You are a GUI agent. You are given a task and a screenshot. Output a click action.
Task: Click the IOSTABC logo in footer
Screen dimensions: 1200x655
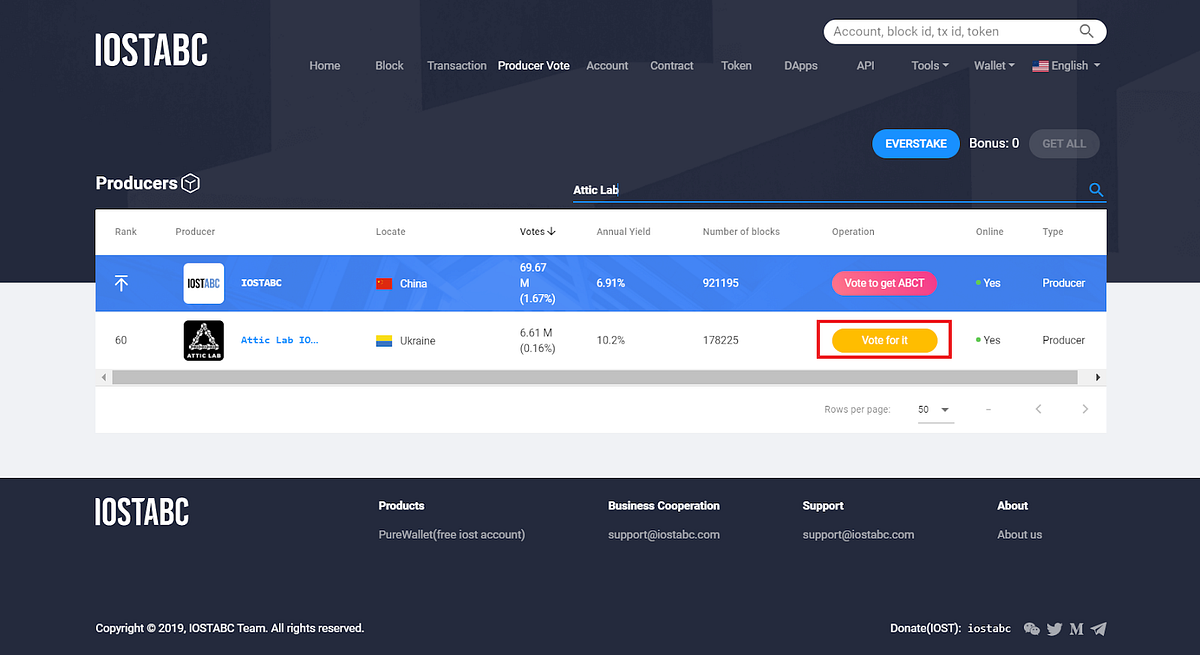point(142,512)
